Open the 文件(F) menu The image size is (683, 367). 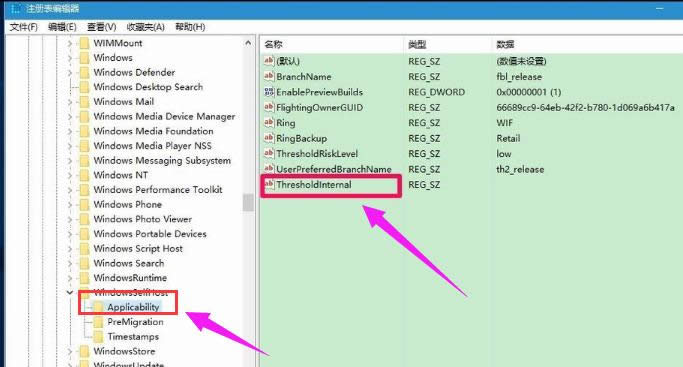[x=24, y=27]
